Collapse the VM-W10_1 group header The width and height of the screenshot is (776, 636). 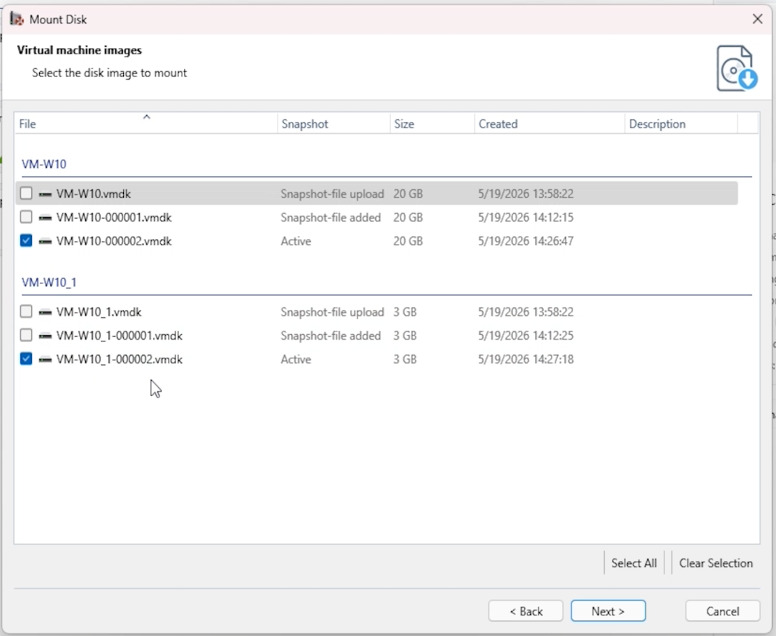point(49,283)
